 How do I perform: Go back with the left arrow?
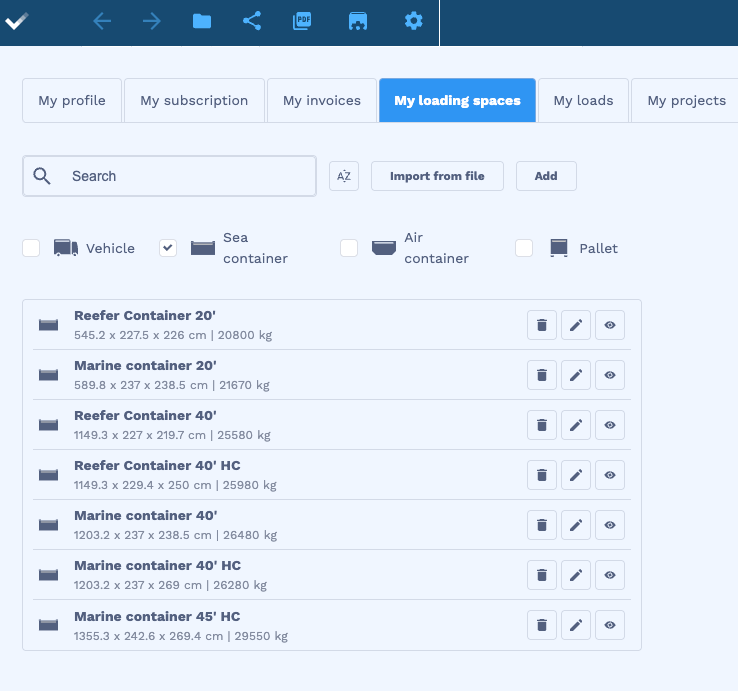tap(102, 21)
